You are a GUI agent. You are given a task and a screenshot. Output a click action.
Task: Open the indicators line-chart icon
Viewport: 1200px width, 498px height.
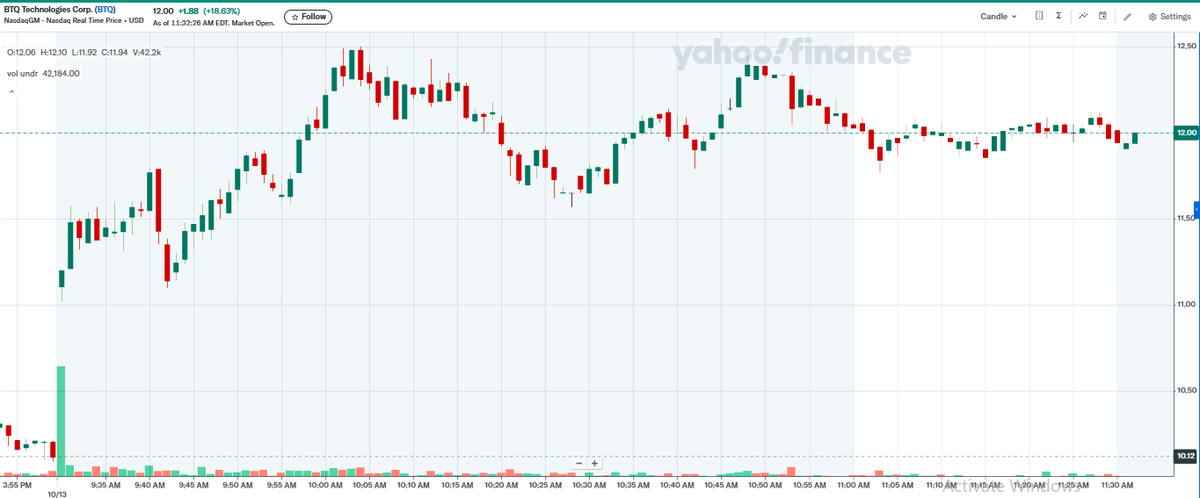tap(1083, 16)
